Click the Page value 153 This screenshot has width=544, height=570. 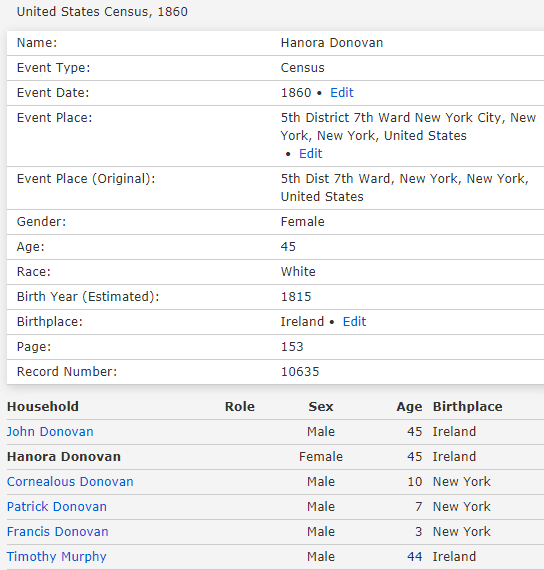click(x=292, y=347)
